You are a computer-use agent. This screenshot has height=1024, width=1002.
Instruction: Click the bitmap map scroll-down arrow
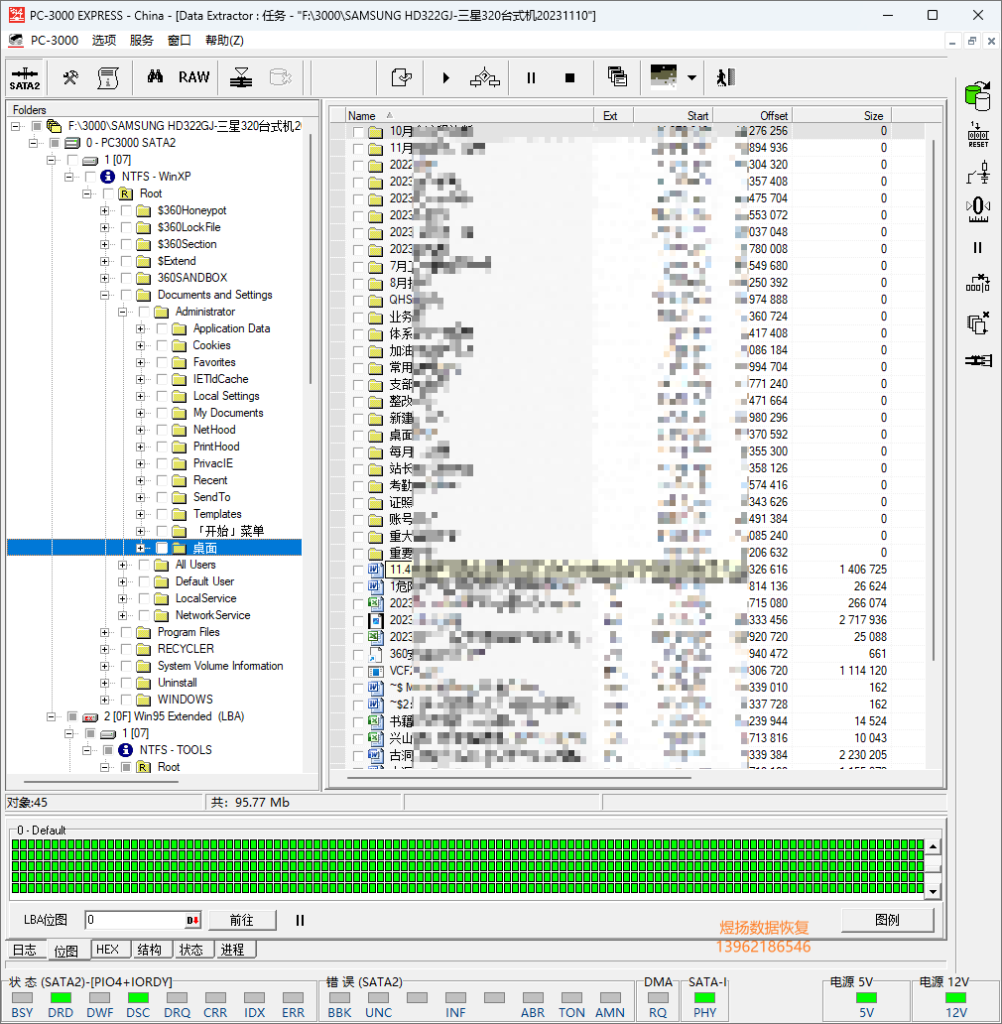coord(933,891)
